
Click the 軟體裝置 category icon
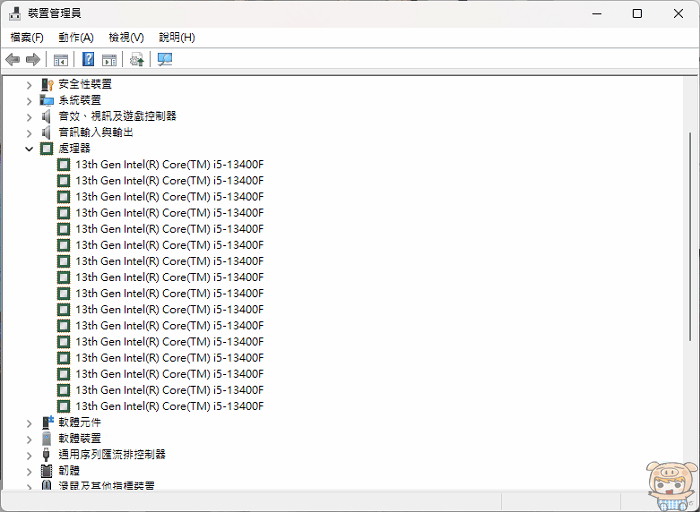coord(47,438)
